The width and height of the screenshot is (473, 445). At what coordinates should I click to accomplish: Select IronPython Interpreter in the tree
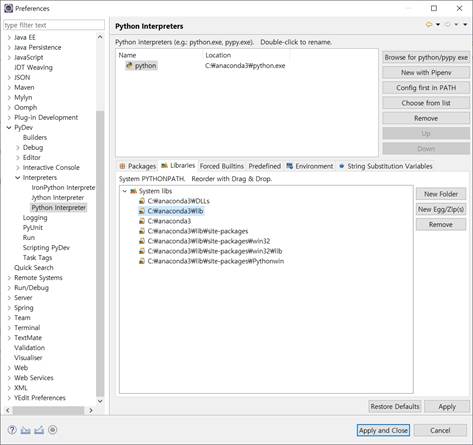click(x=63, y=188)
